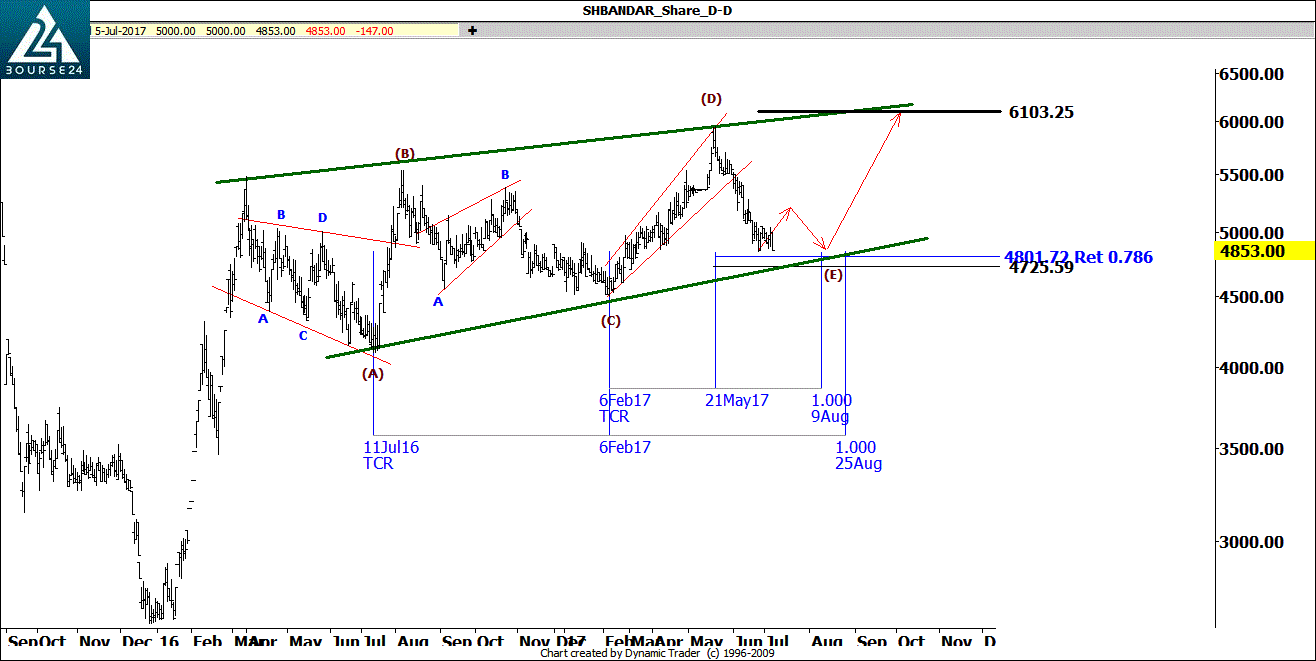Select the (D) wave label

point(711,99)
